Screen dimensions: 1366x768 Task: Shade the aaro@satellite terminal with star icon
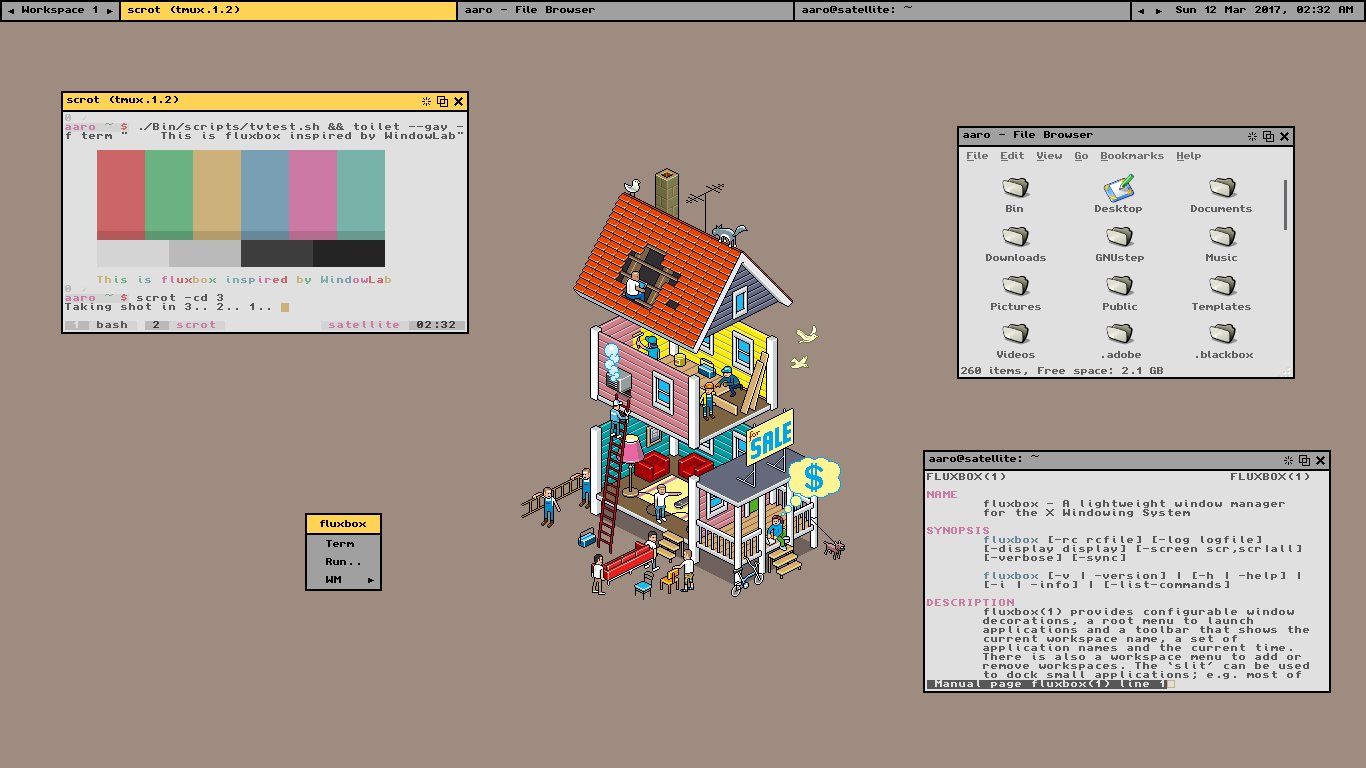(x=1288, y=460)
